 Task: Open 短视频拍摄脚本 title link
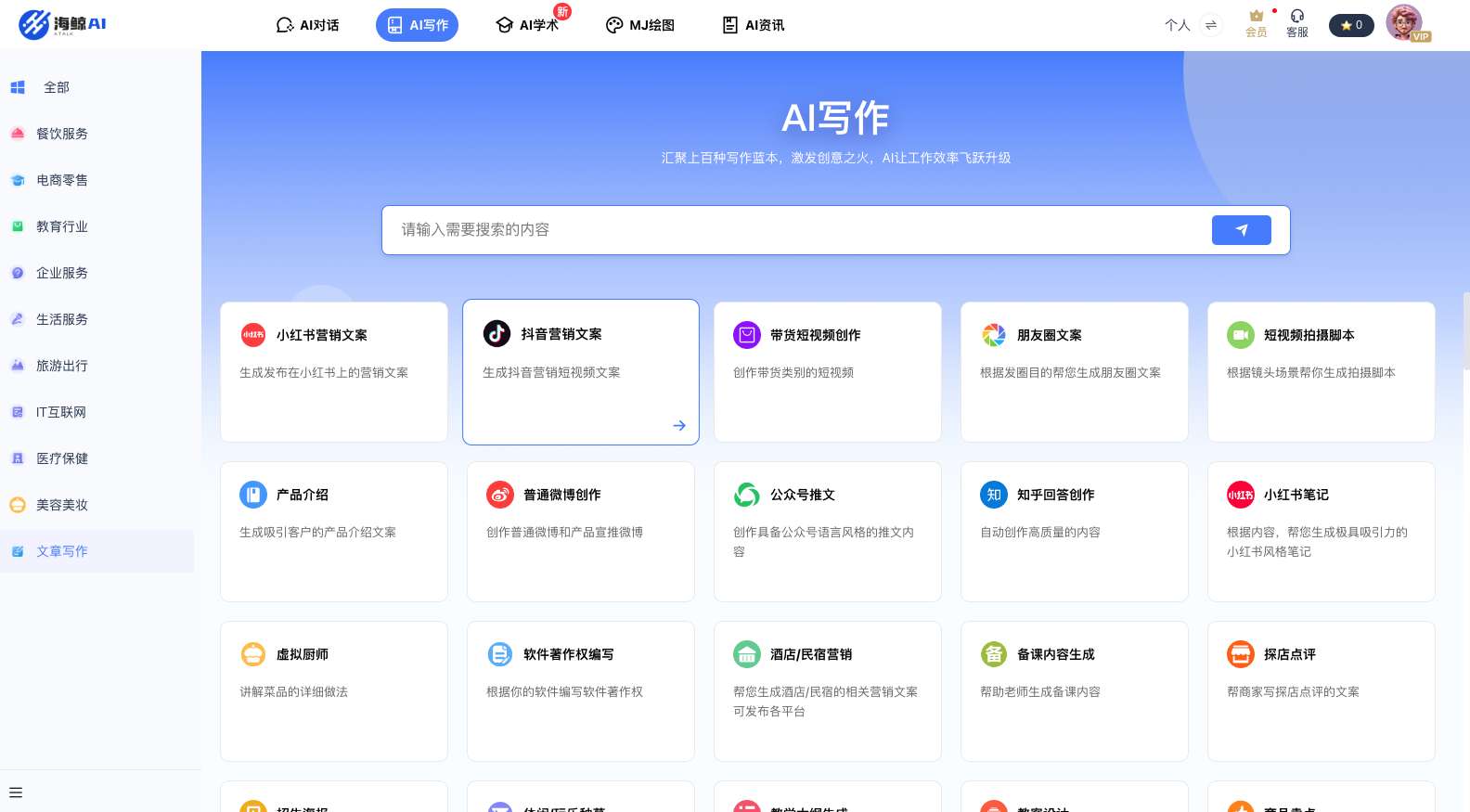1309,335
